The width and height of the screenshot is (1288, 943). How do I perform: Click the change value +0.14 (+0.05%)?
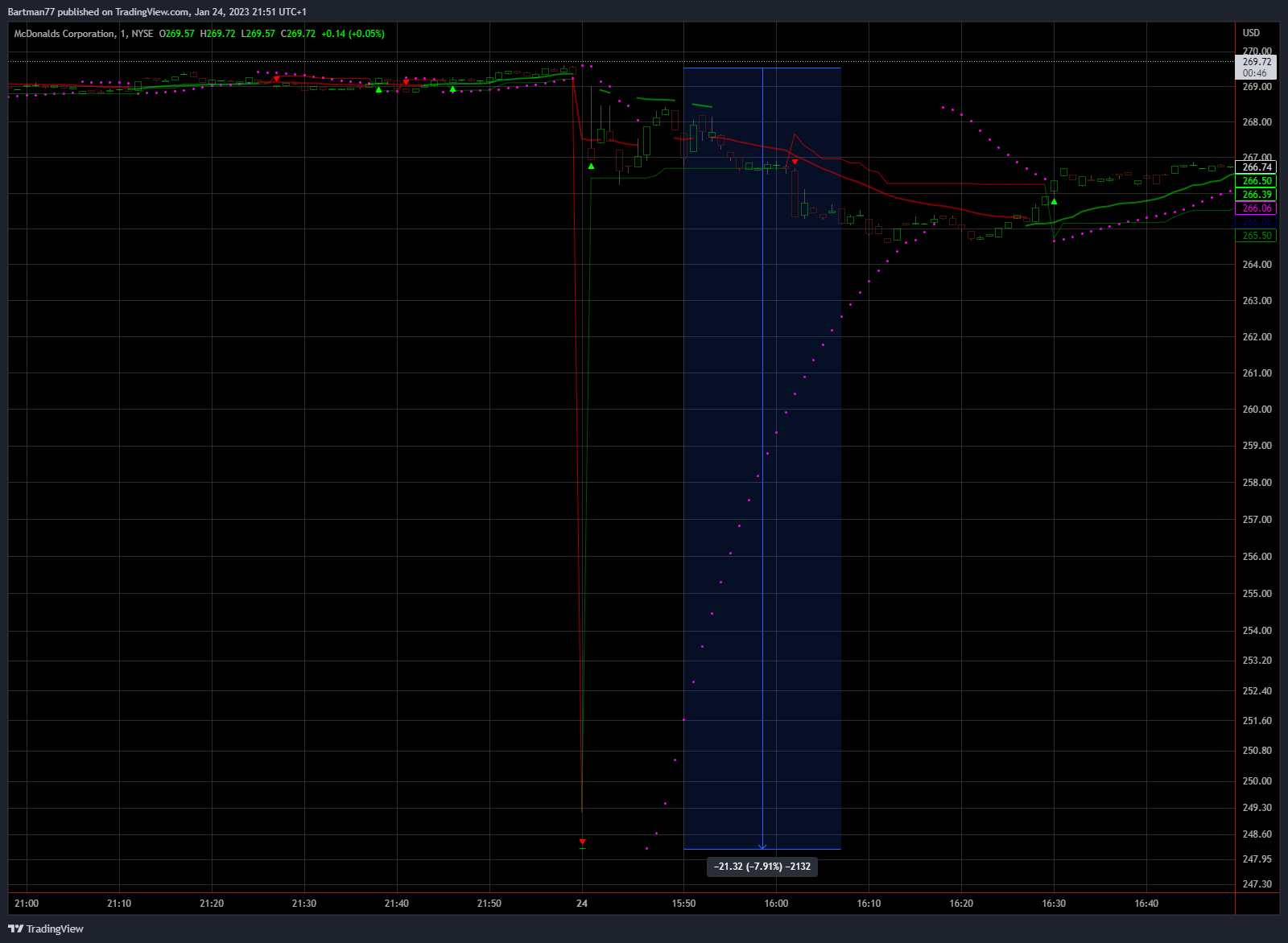pos(353,34)
